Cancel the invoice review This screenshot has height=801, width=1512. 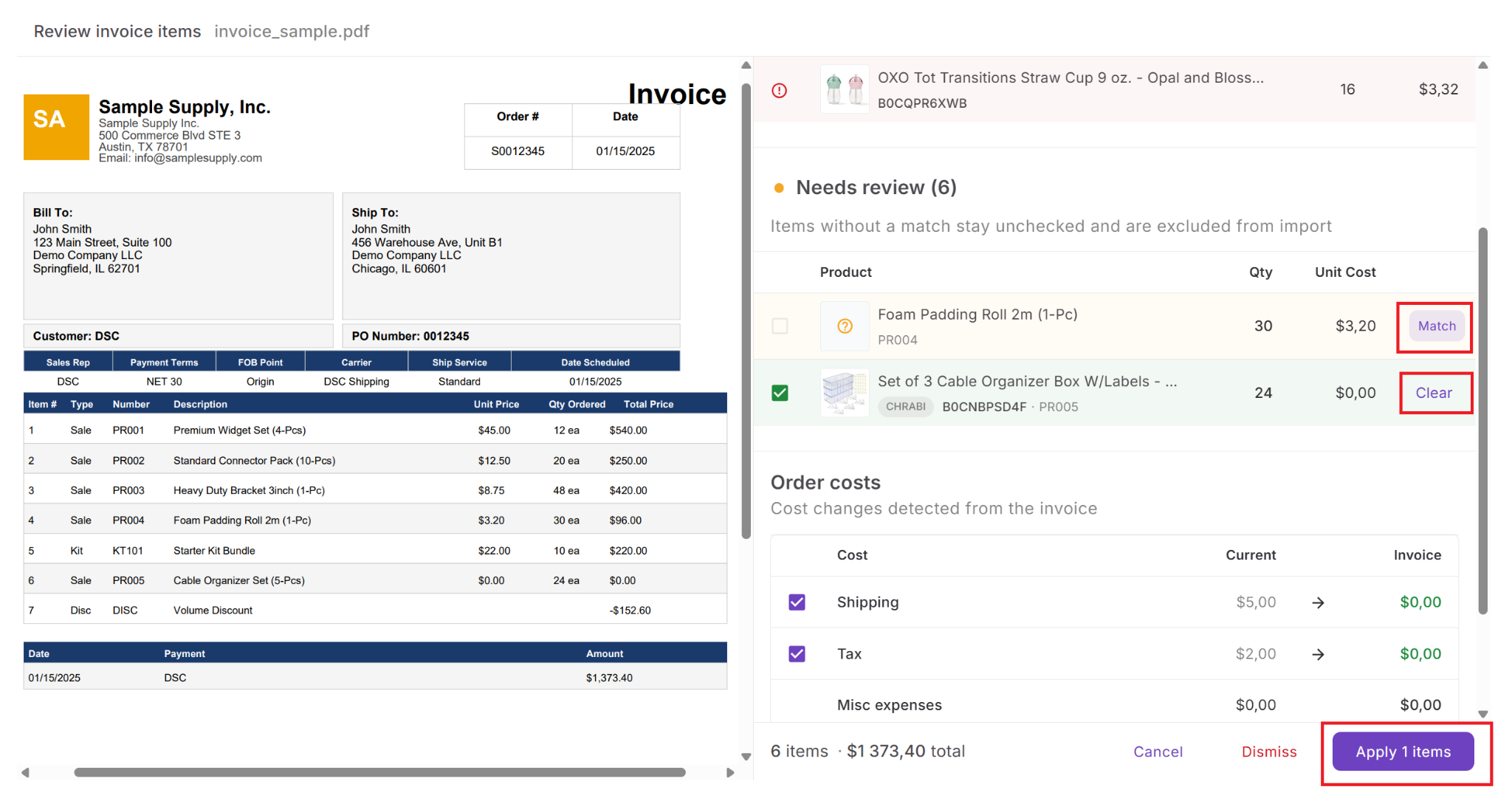coord(1158,752)
